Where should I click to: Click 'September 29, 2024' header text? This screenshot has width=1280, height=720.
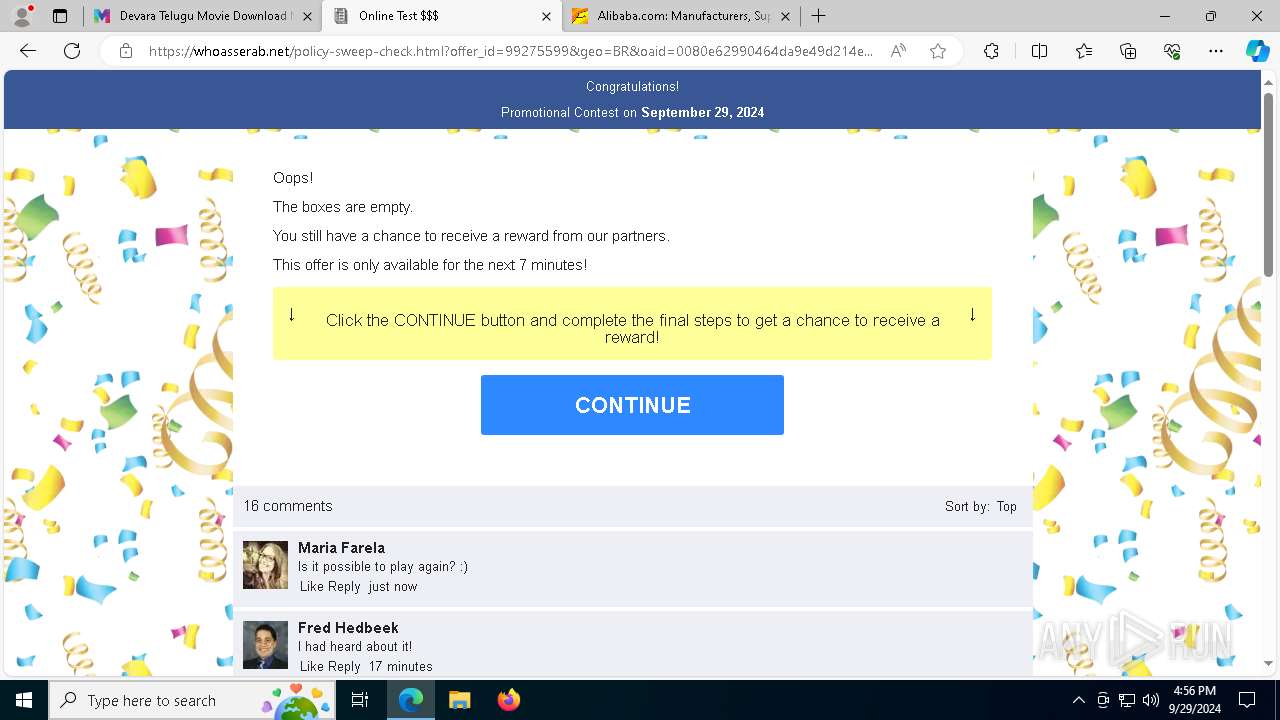(703, 112)
